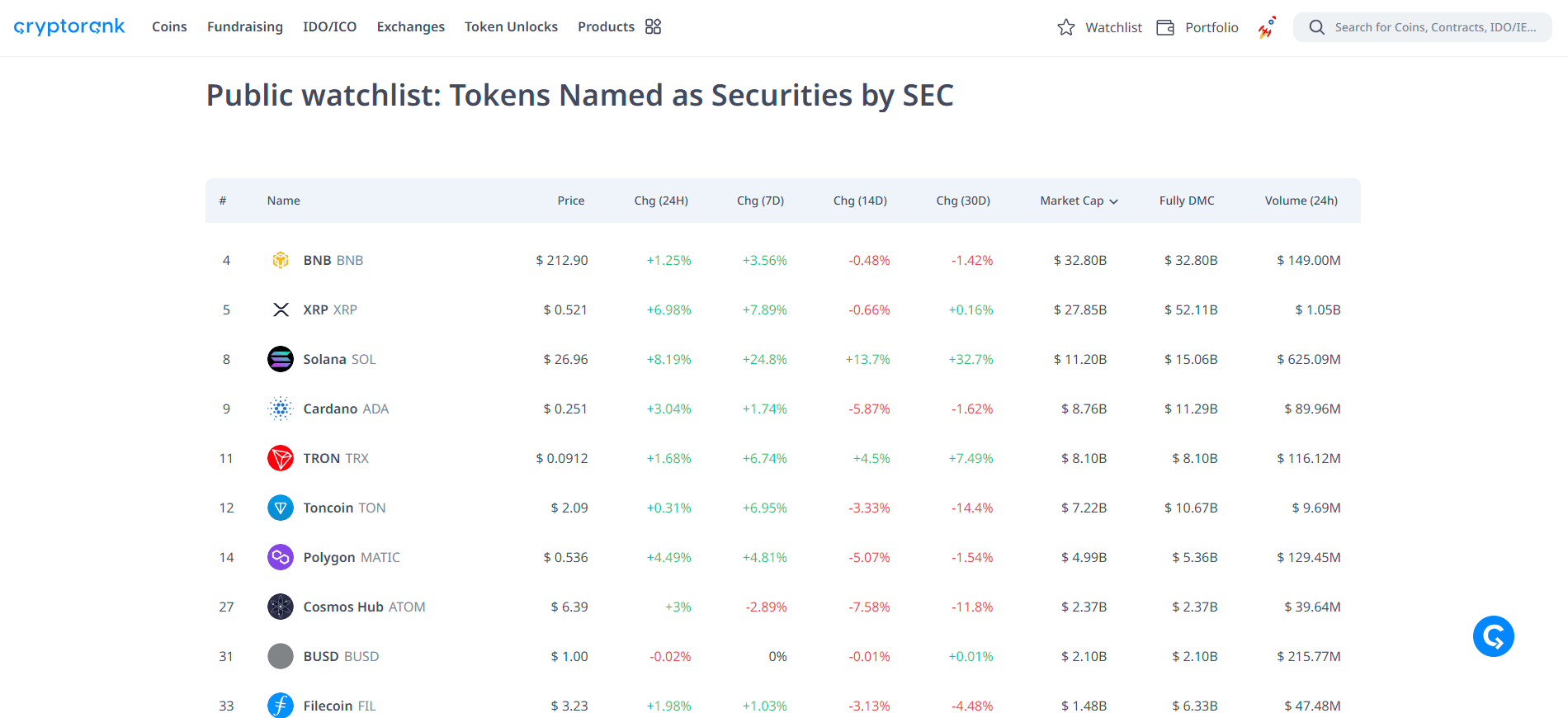
Task: Open the Products grid icon
Action: (x=653, y=26)
